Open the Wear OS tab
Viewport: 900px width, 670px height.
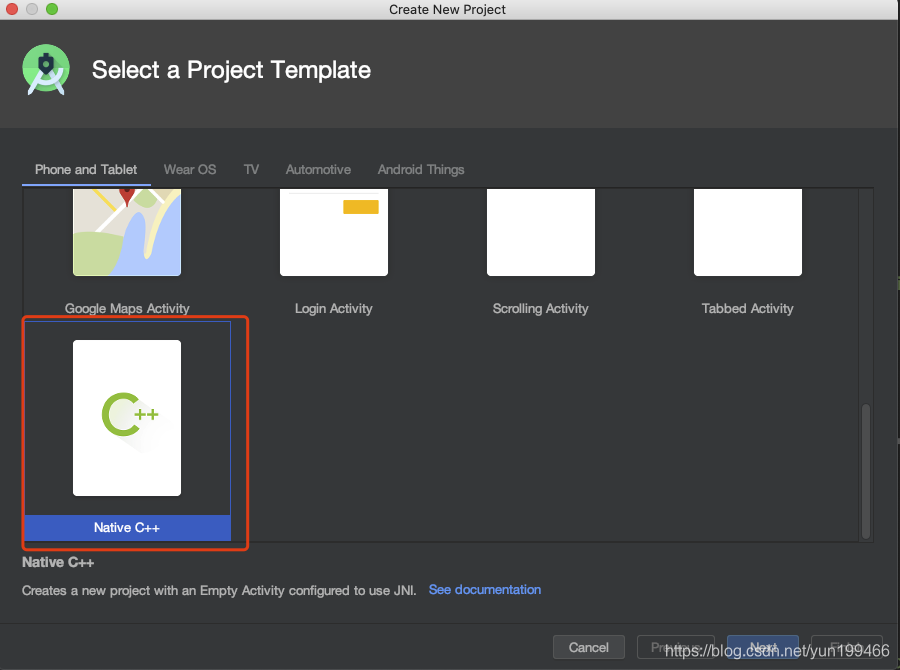tap(190, 169)
